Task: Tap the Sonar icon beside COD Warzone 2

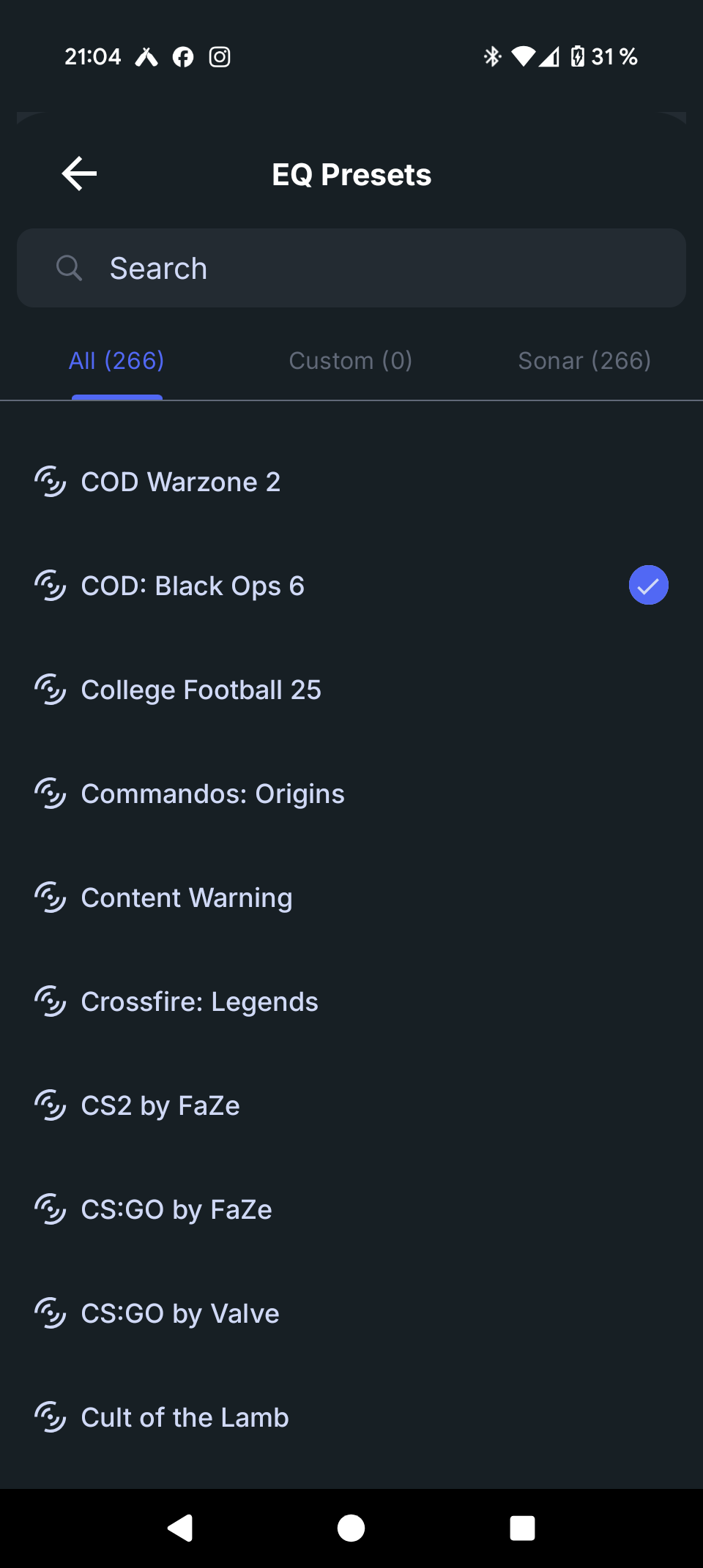Action: 51,482
